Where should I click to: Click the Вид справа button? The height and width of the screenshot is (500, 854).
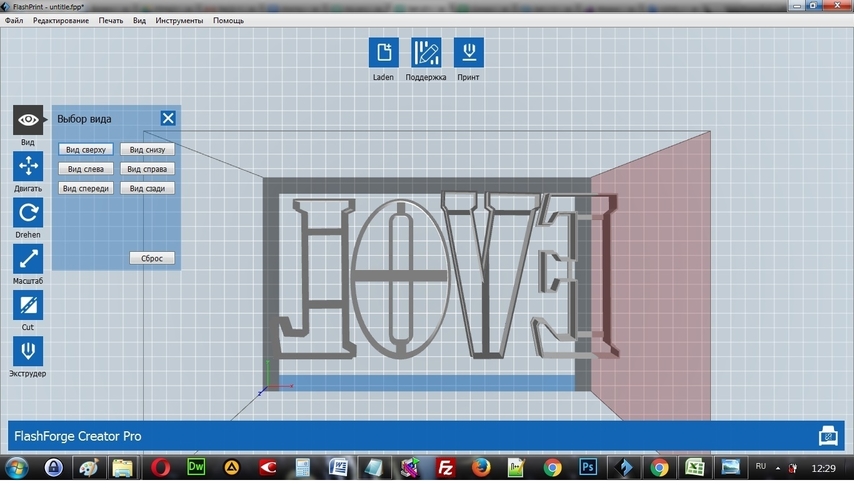(147, 169)
